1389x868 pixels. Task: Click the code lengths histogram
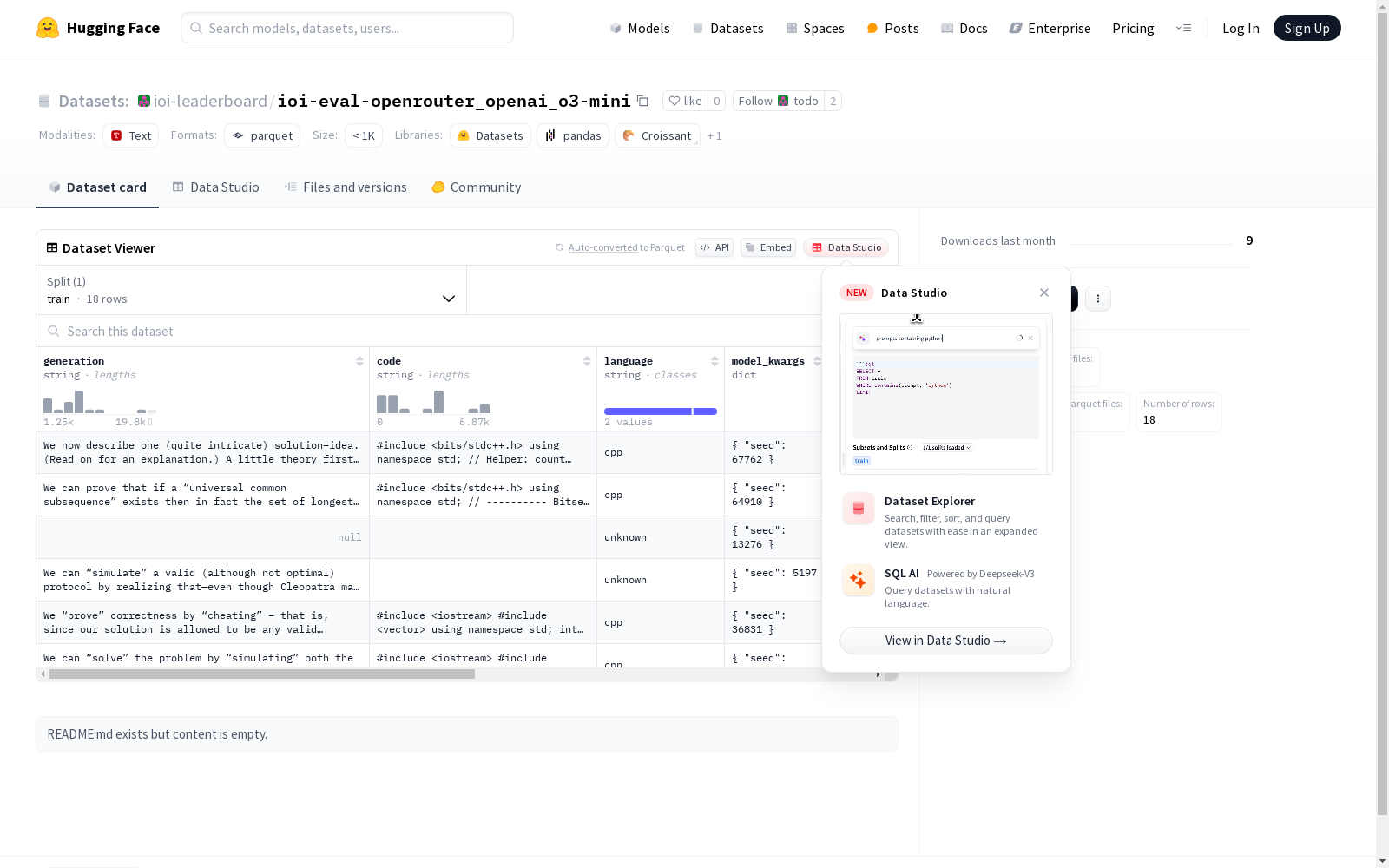(433, 402)
